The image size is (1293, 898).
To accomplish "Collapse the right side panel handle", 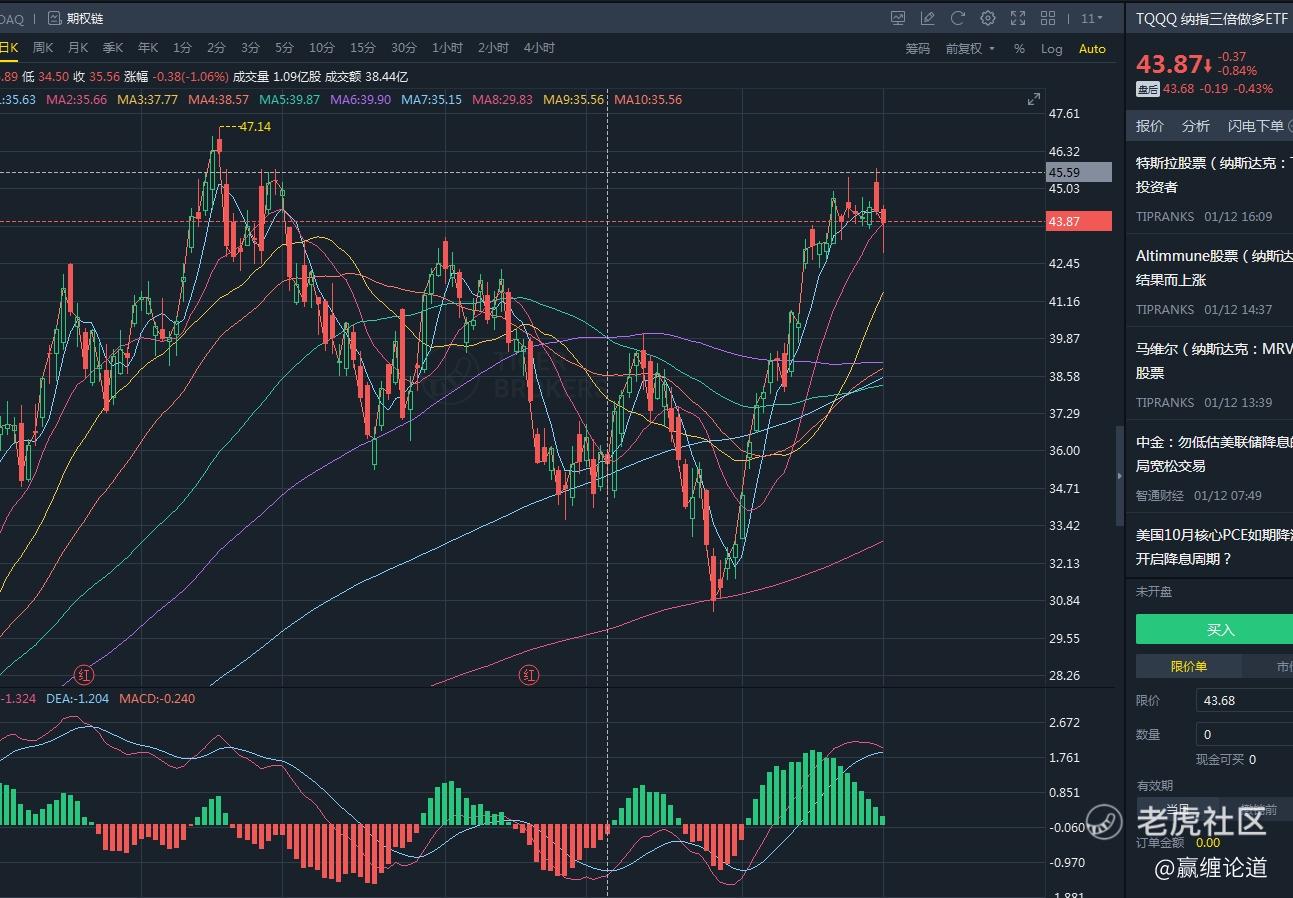I will pyautogui.click(x=1119, y=476).
